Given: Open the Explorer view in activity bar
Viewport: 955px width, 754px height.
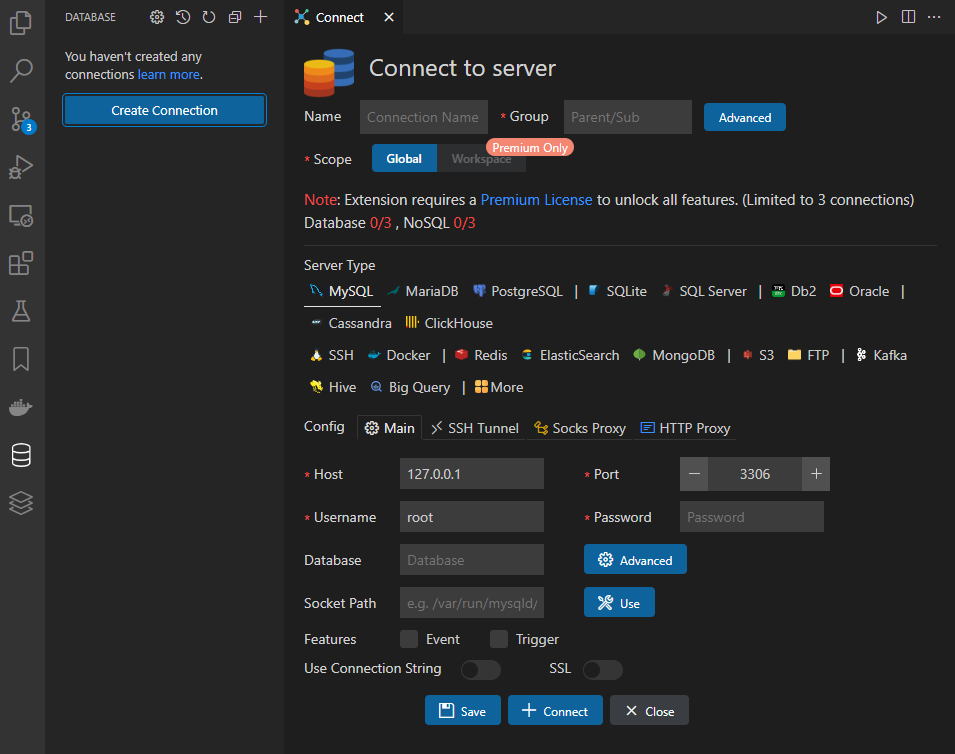Looking at the screenshot, I should 21,23.
